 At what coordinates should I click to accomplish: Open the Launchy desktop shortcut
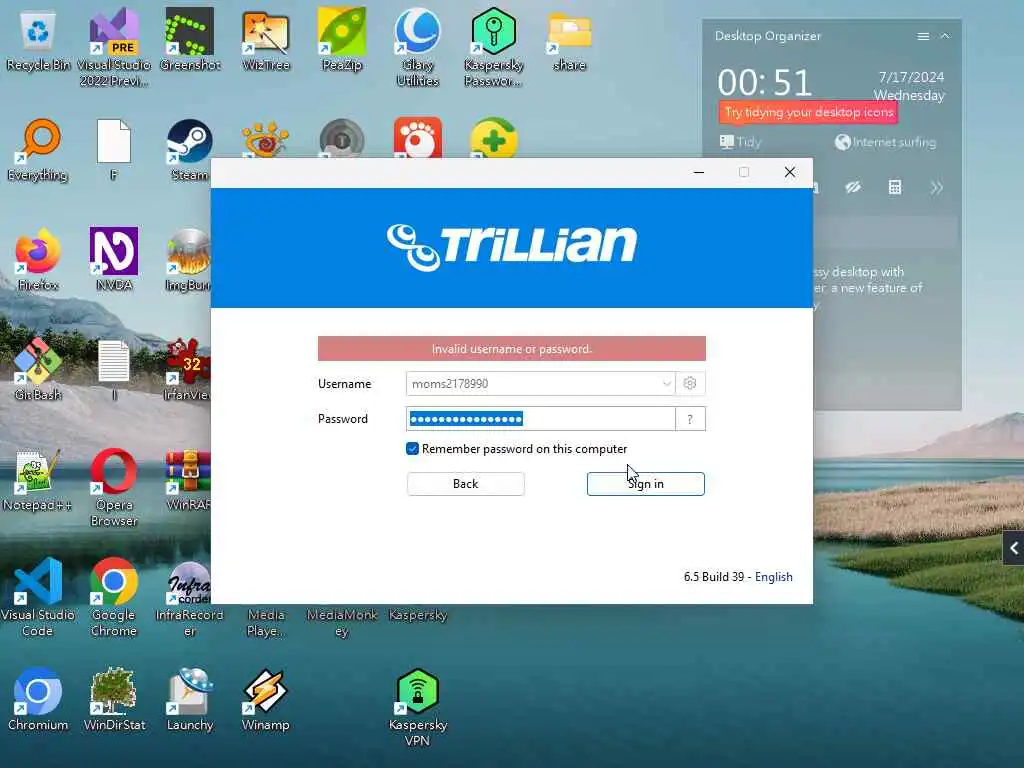189,699
